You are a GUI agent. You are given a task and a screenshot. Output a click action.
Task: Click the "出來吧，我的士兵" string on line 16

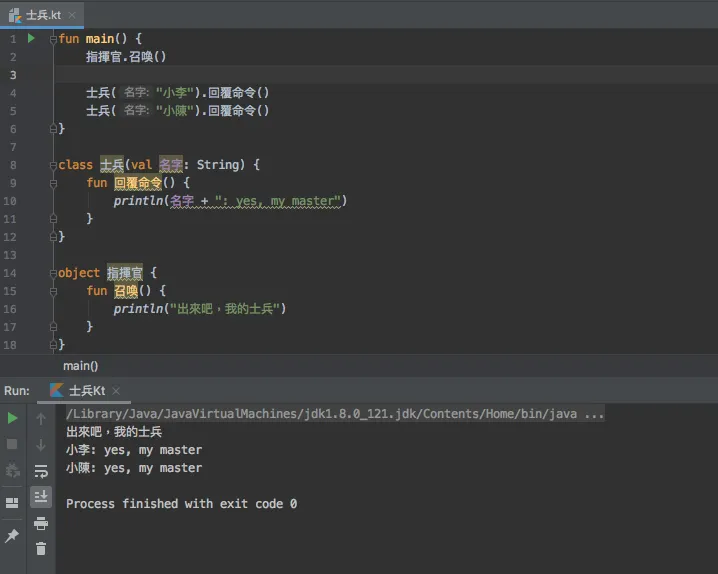point(225,309)
